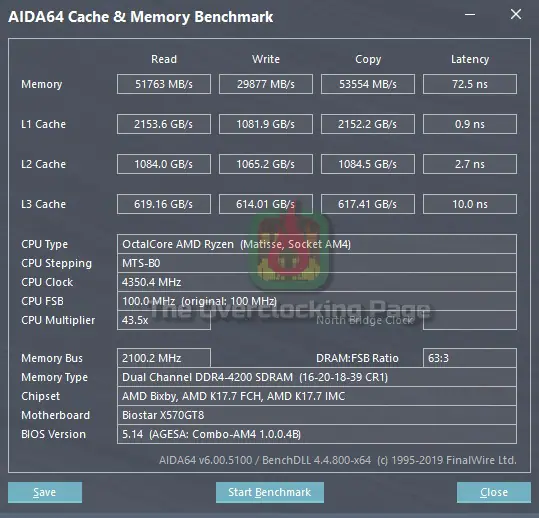Click Memory Write value 29877 MB/s

[266, 84]
